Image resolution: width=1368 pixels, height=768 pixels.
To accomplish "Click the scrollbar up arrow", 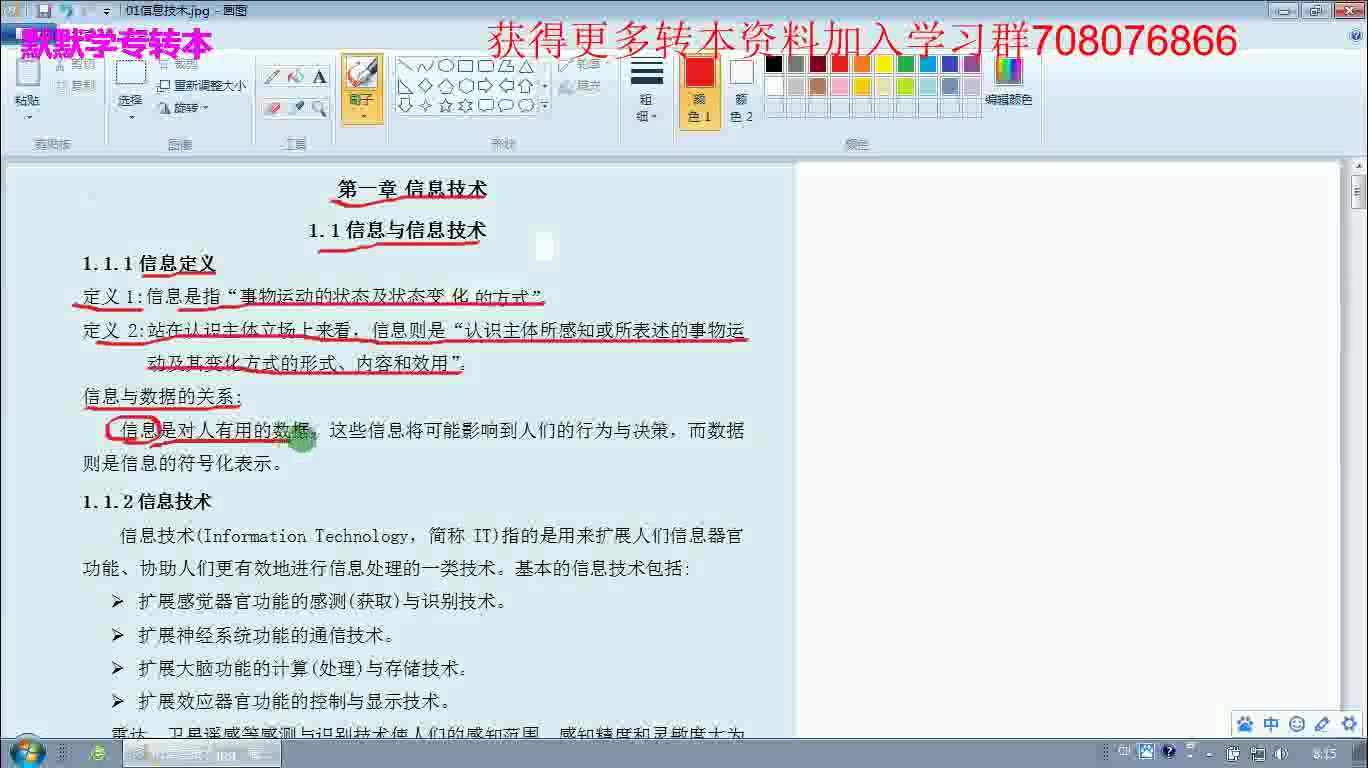I will (x=1358, y=167).
